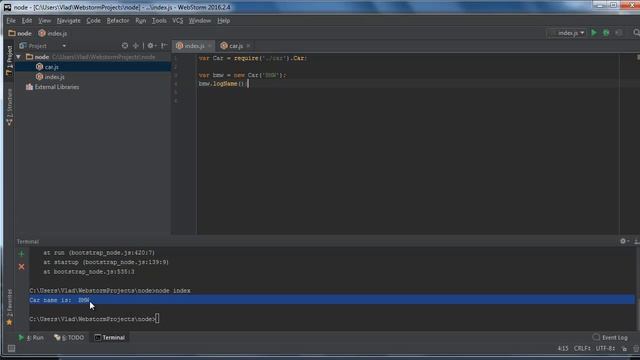Add new terminal session with green plus
This screenshot has height=360, width=640.
pyautogui.click(x=21, y=253)
